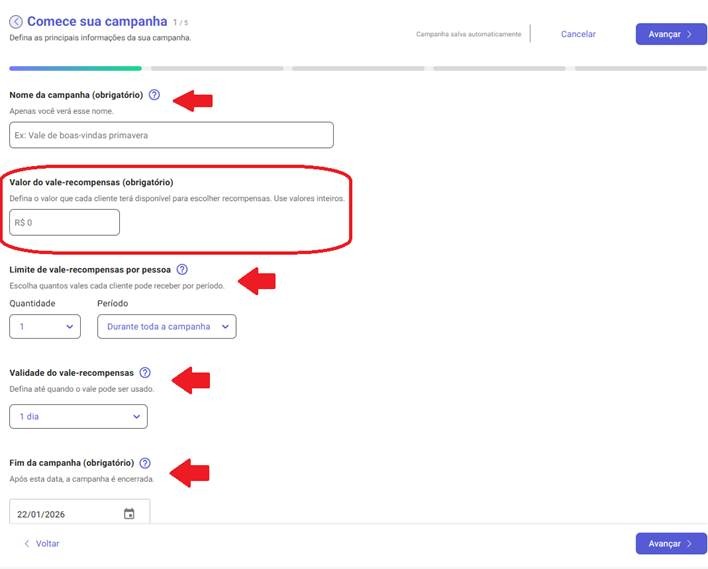Go back using the Voltar link
Viewport: 708px width, 569px height.
(41, 544)
